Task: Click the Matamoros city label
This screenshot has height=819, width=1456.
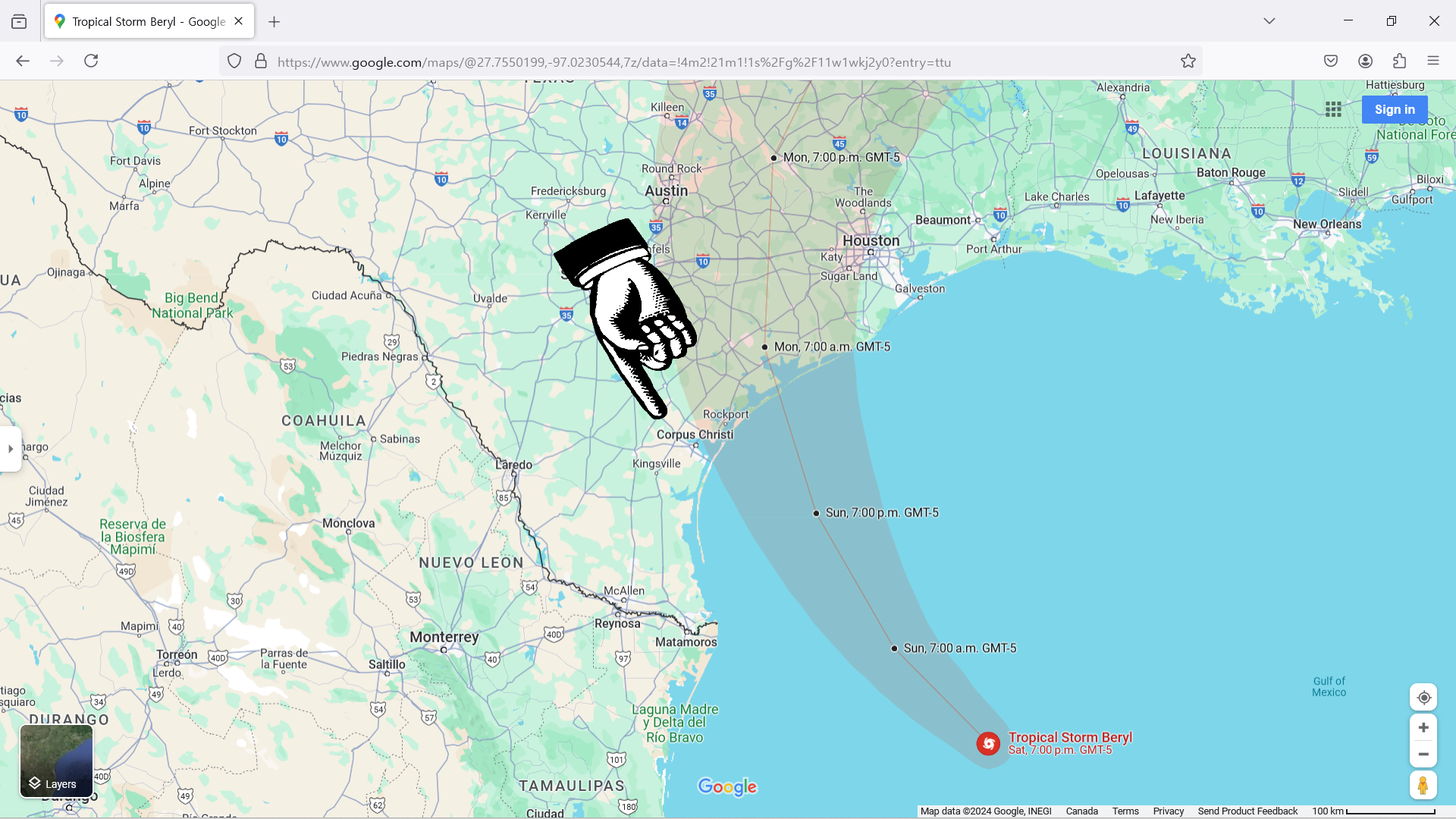Action: (686, 642)
